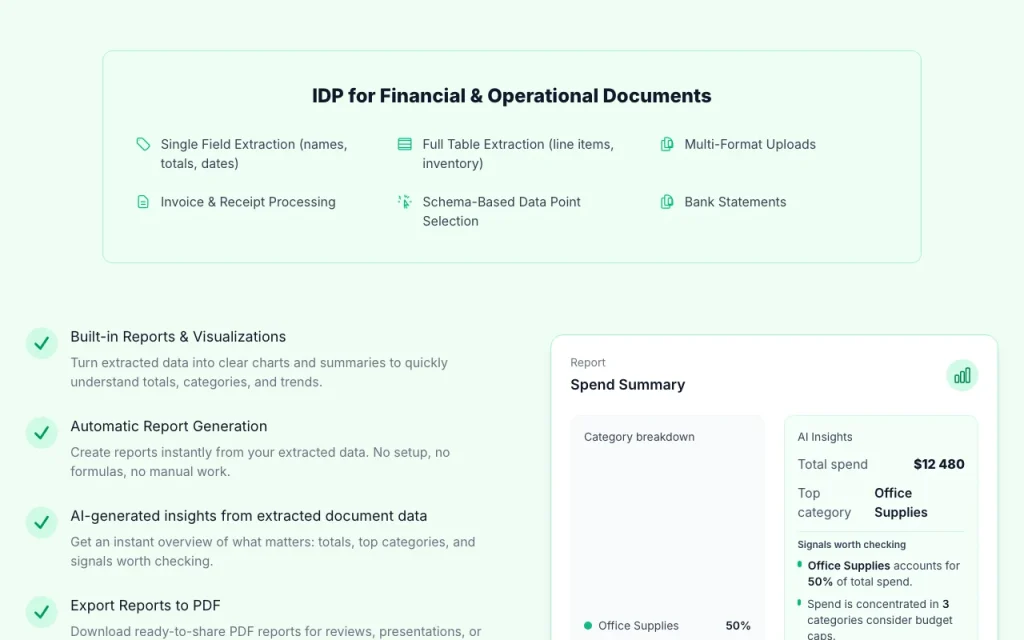Click the Export Reports to PDF title

coord(146,605)
